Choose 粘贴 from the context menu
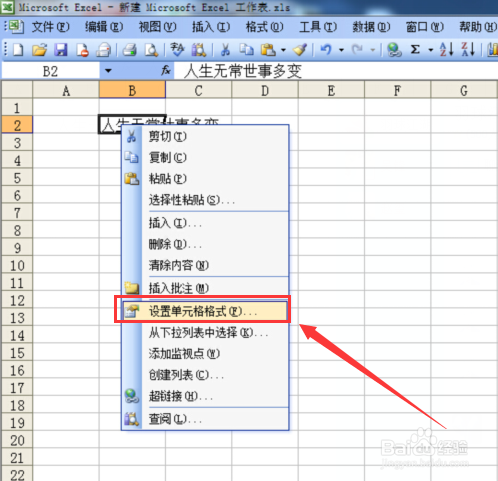The height and width of the screenshot is (481, 498). [205, 179]
